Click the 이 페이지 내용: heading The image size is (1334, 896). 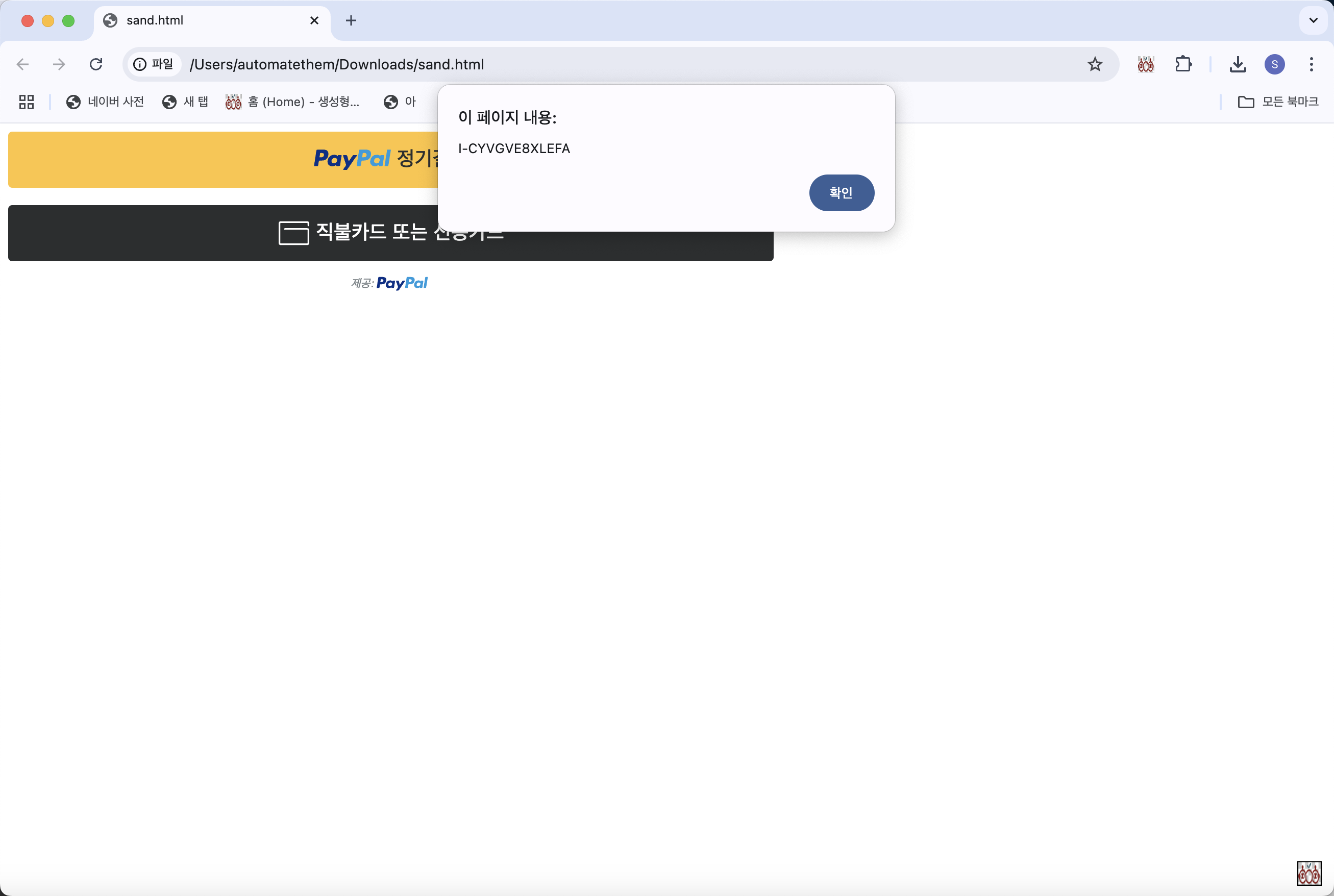(507, 117)
